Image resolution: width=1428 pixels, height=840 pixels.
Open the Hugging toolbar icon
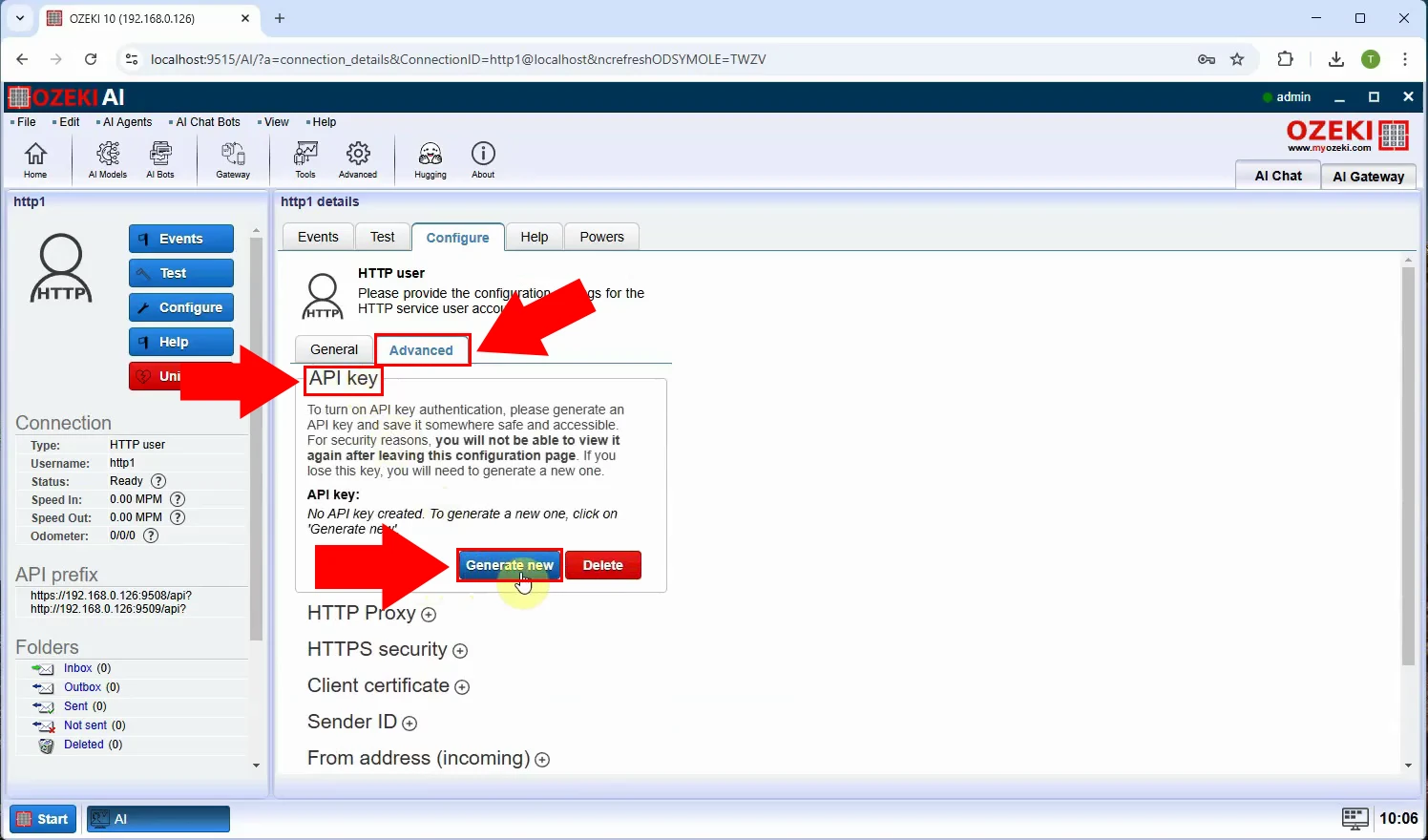(430, 159)
